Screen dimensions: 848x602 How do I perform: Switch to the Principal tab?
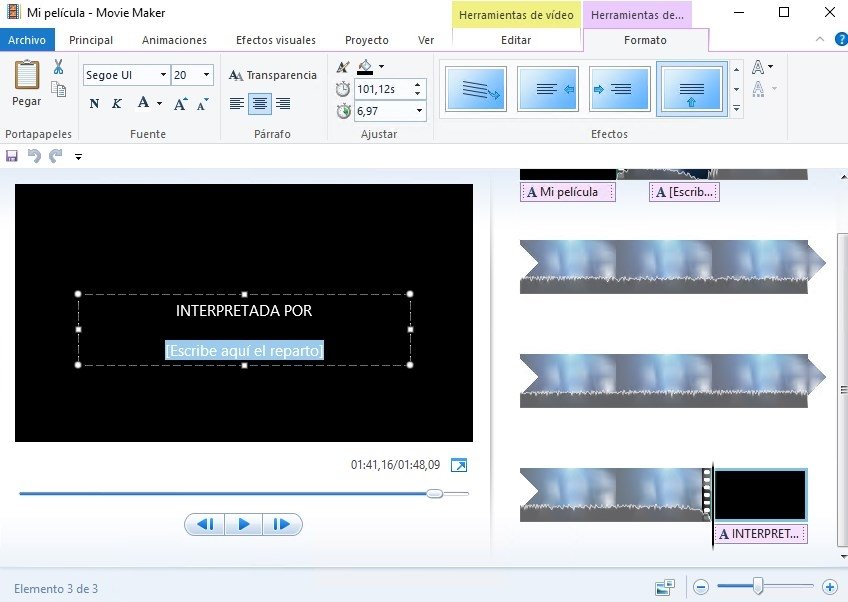(x=91, y=41)
